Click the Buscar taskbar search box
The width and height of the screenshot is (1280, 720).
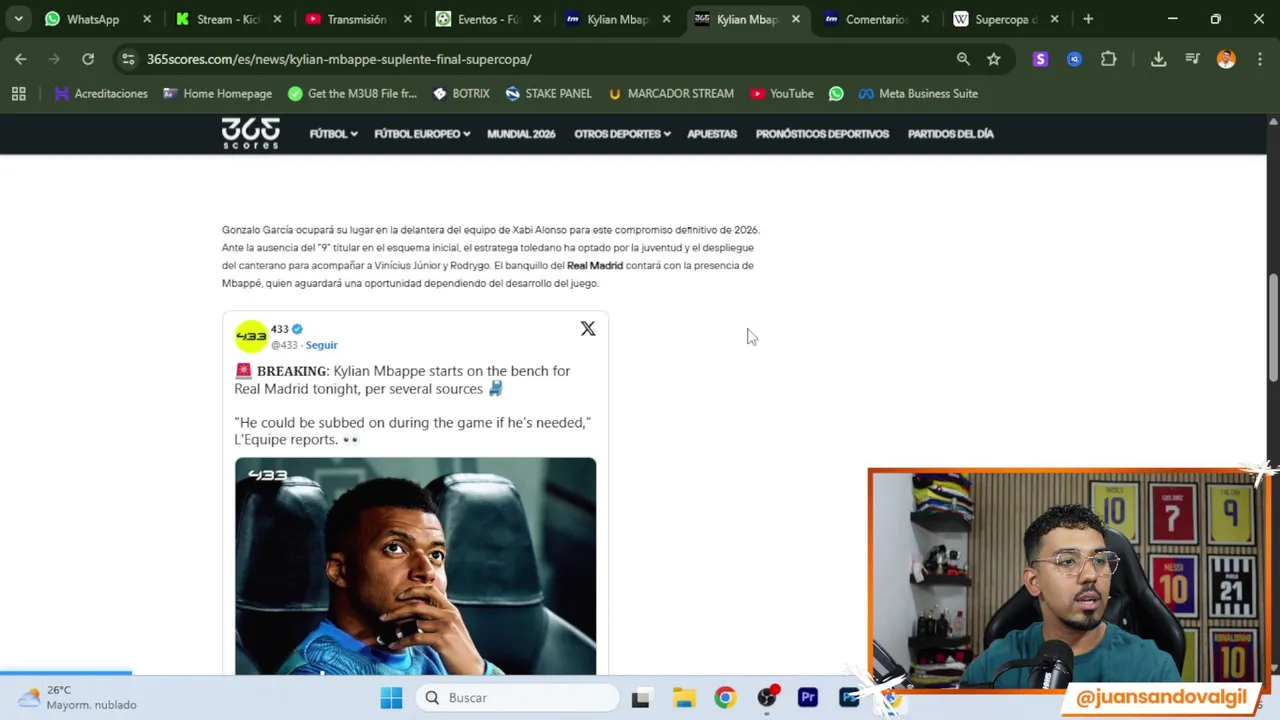[518, 697]
